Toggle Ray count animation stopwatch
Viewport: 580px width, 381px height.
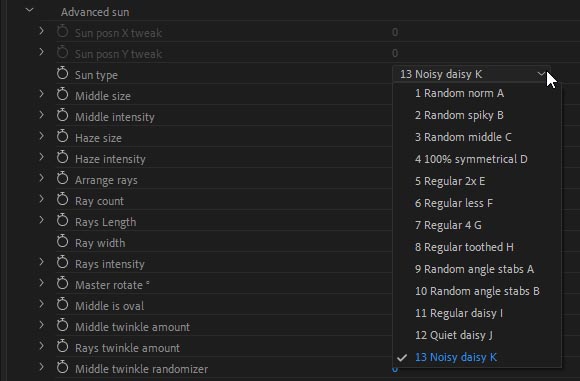tap(63, 200)
